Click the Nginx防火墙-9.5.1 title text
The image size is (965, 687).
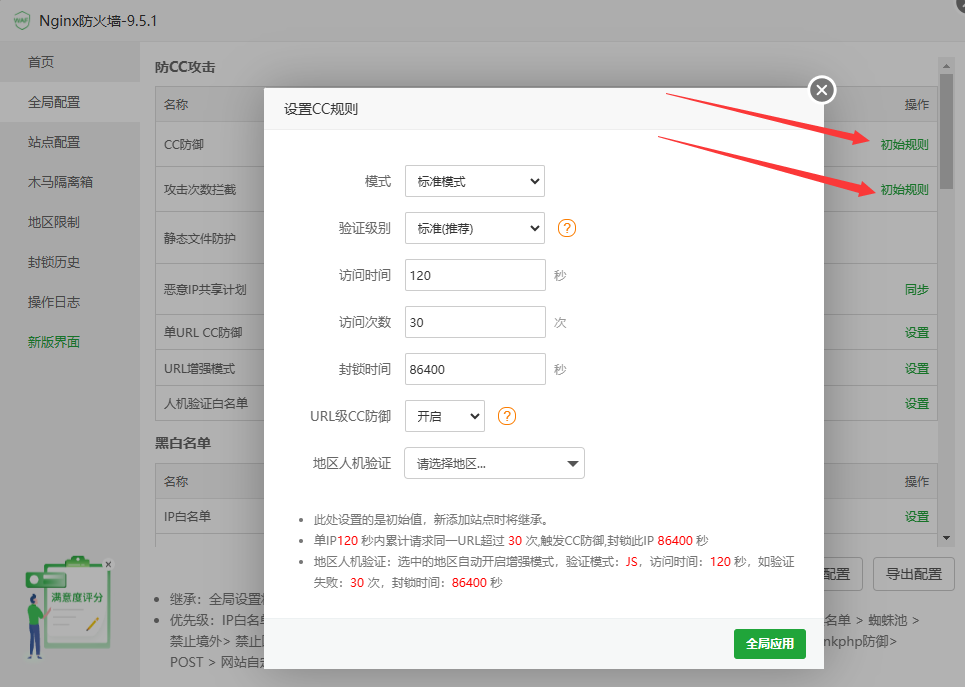(98, 21)
